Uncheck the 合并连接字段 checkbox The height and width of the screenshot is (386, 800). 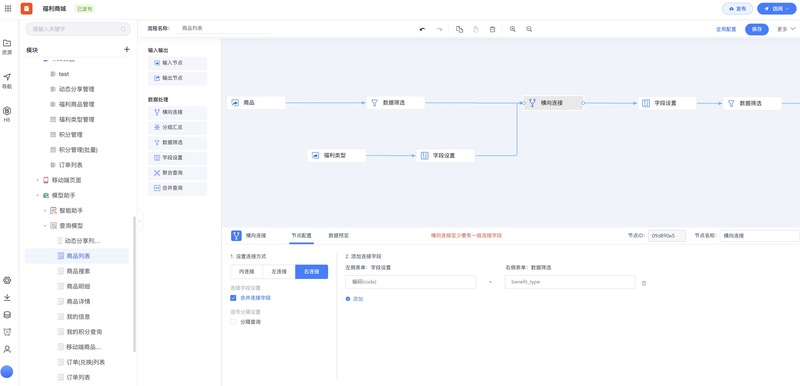pos(233,298)
